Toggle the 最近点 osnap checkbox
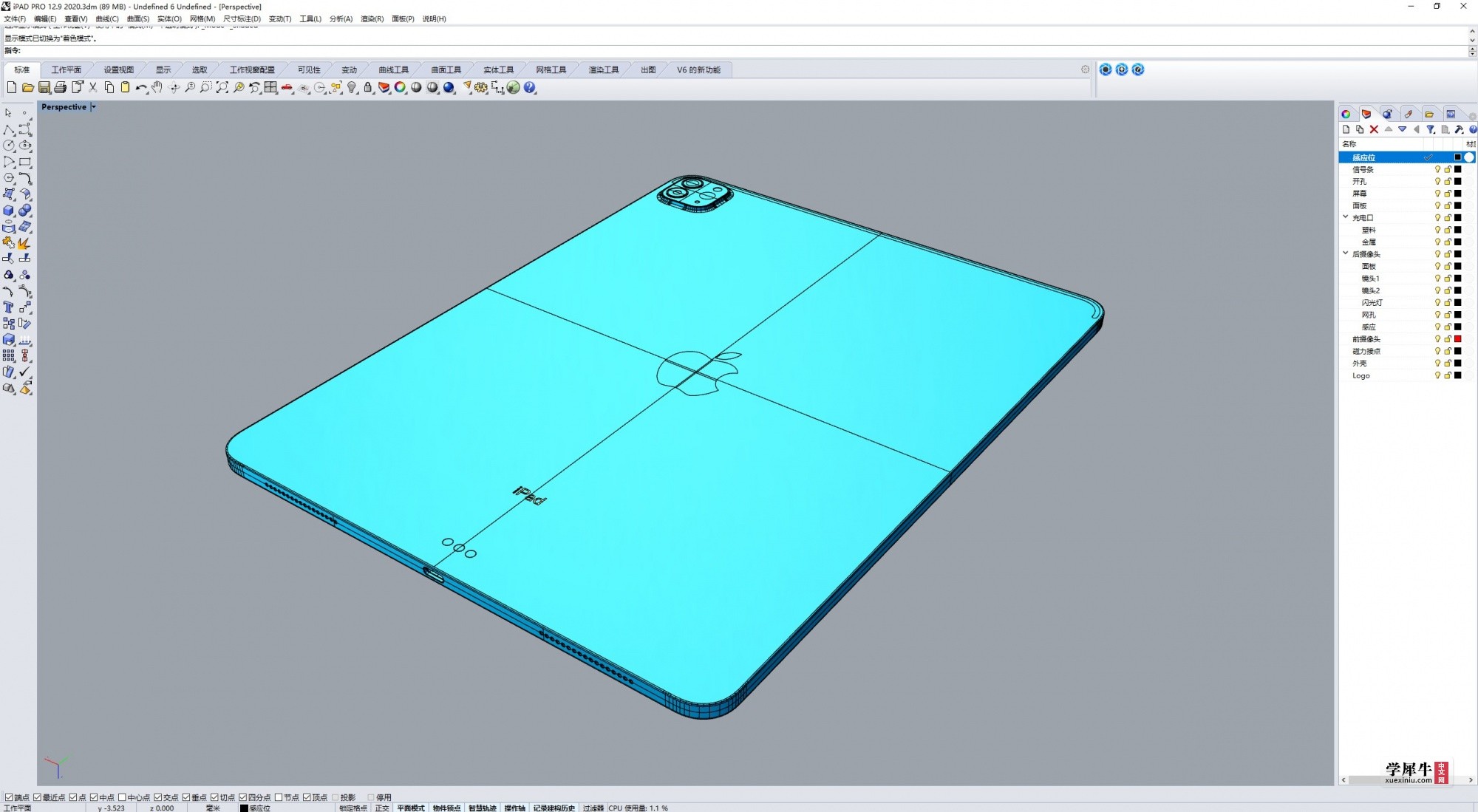 (x=37, y=797)
